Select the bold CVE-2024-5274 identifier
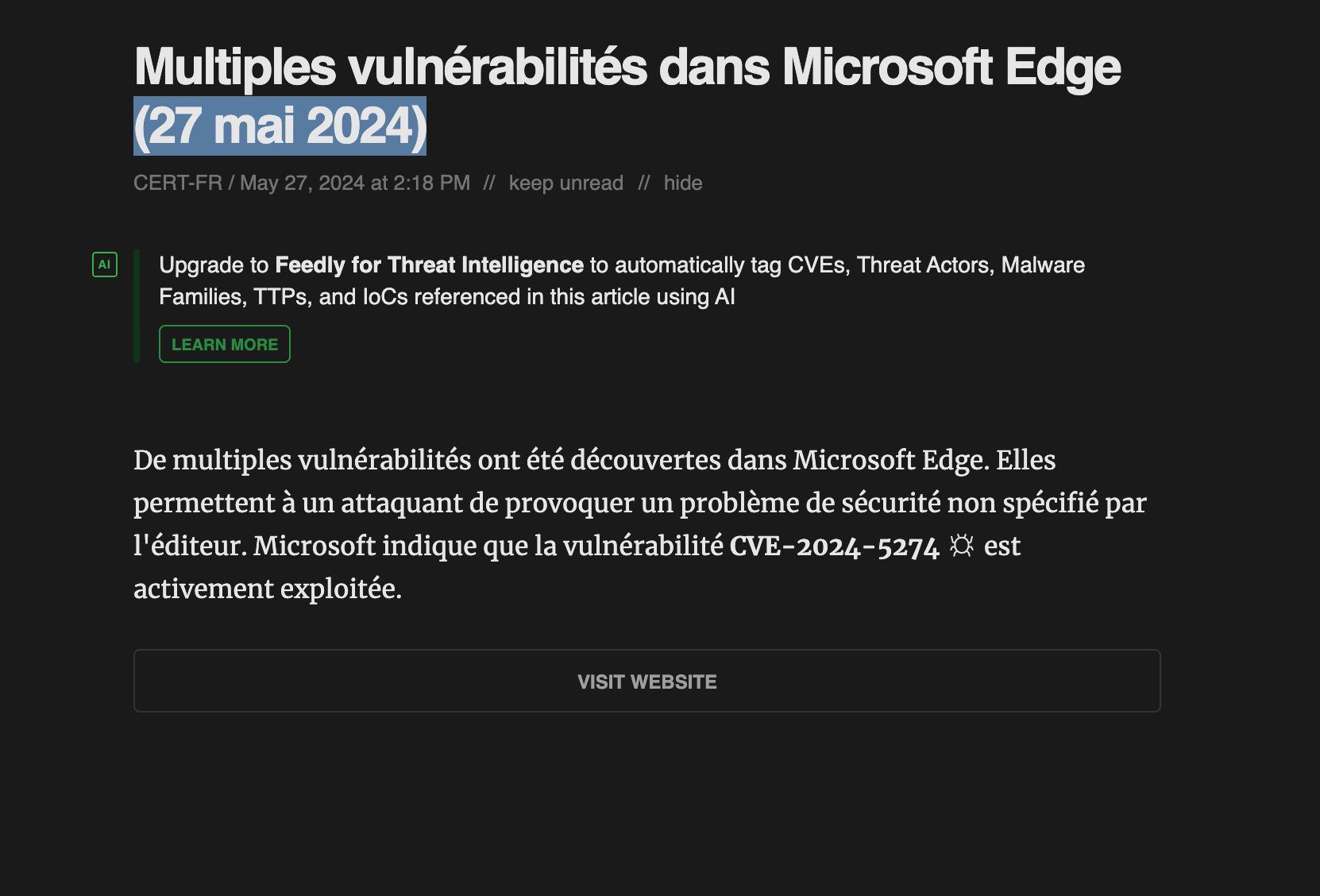Screen dimensions: 1320x896 tap(834, 546)
